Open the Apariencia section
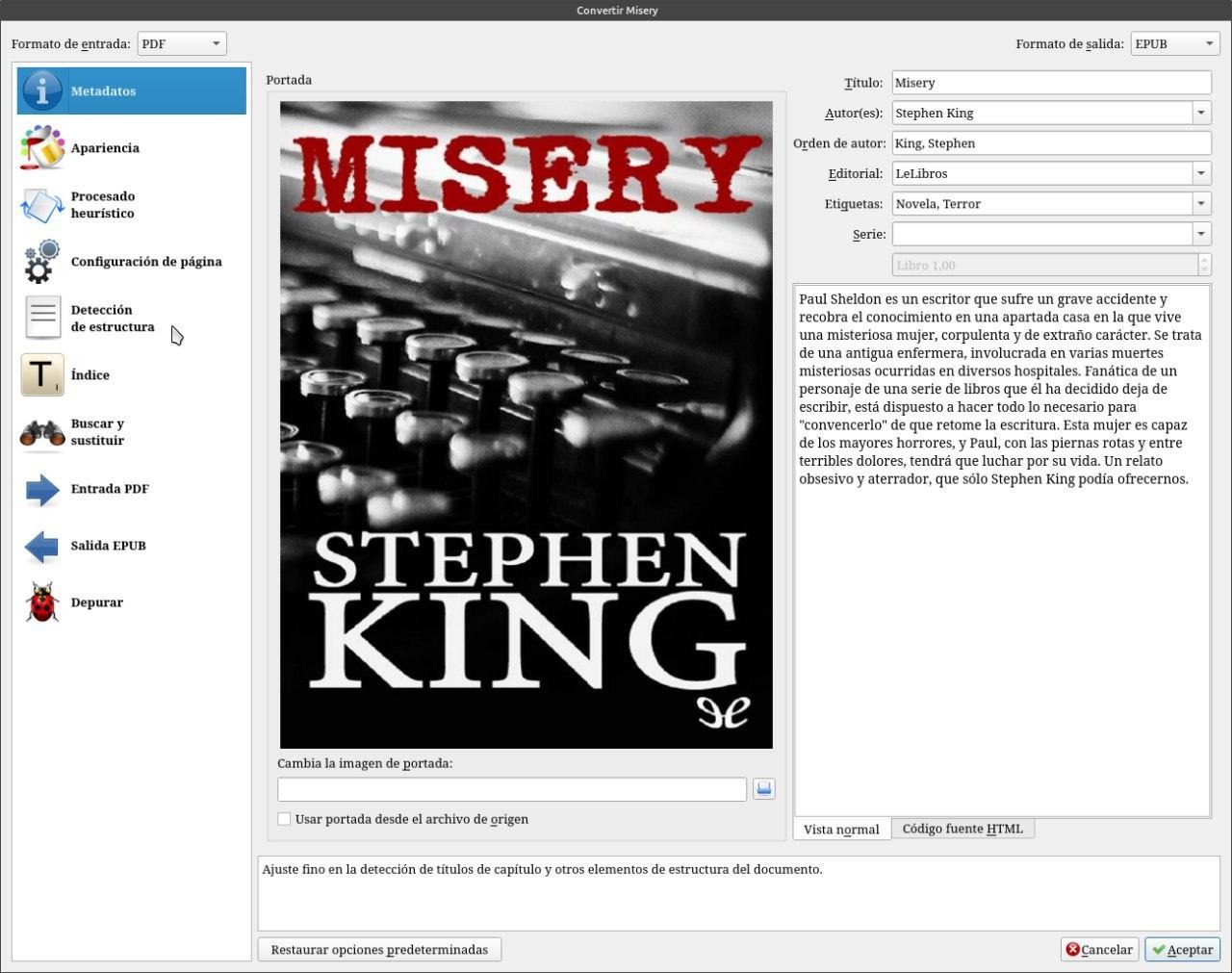Screen dimensions: 1232x973 pyautogui.click(x=132, y=148)
